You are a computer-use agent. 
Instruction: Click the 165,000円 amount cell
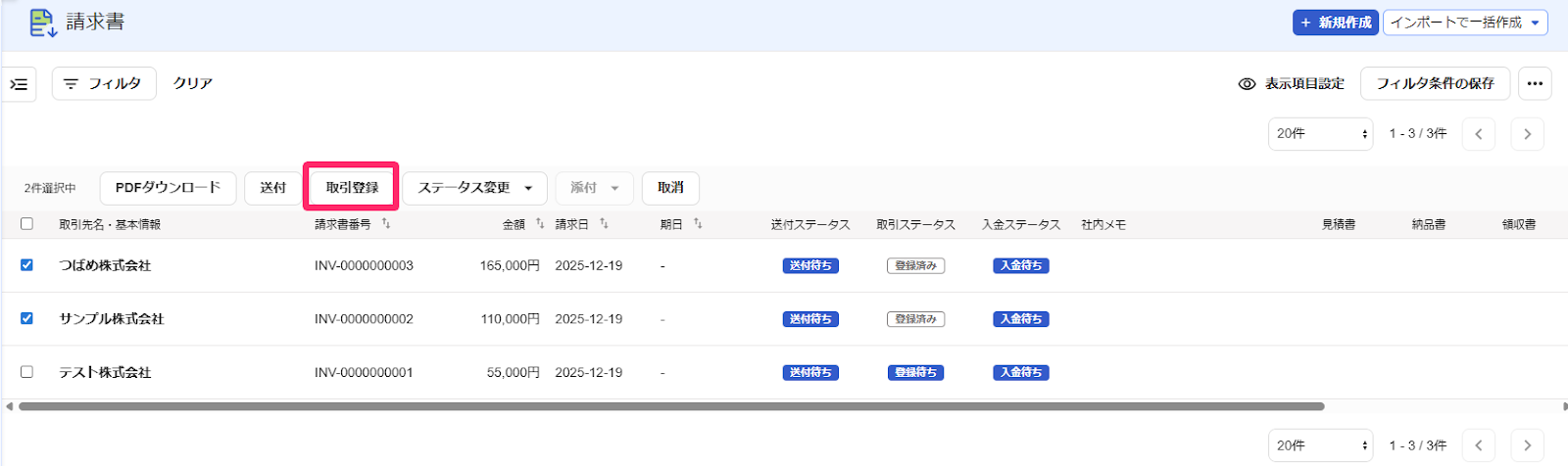510,265
